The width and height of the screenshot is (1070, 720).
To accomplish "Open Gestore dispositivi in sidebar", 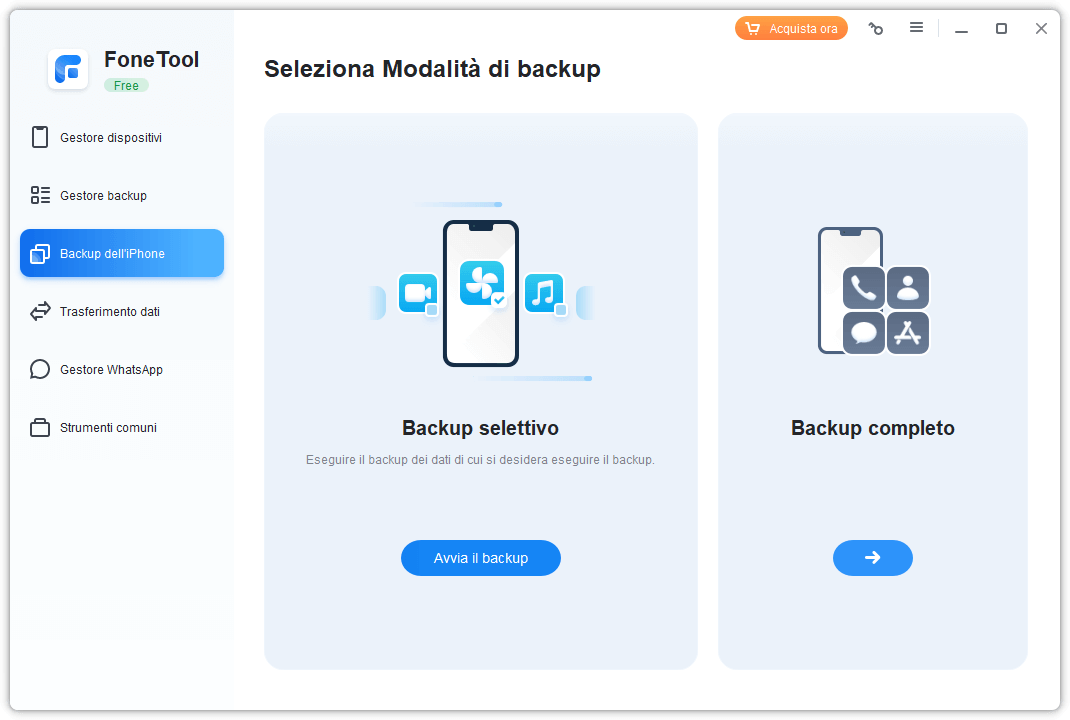I will click(x=111, y=138).
